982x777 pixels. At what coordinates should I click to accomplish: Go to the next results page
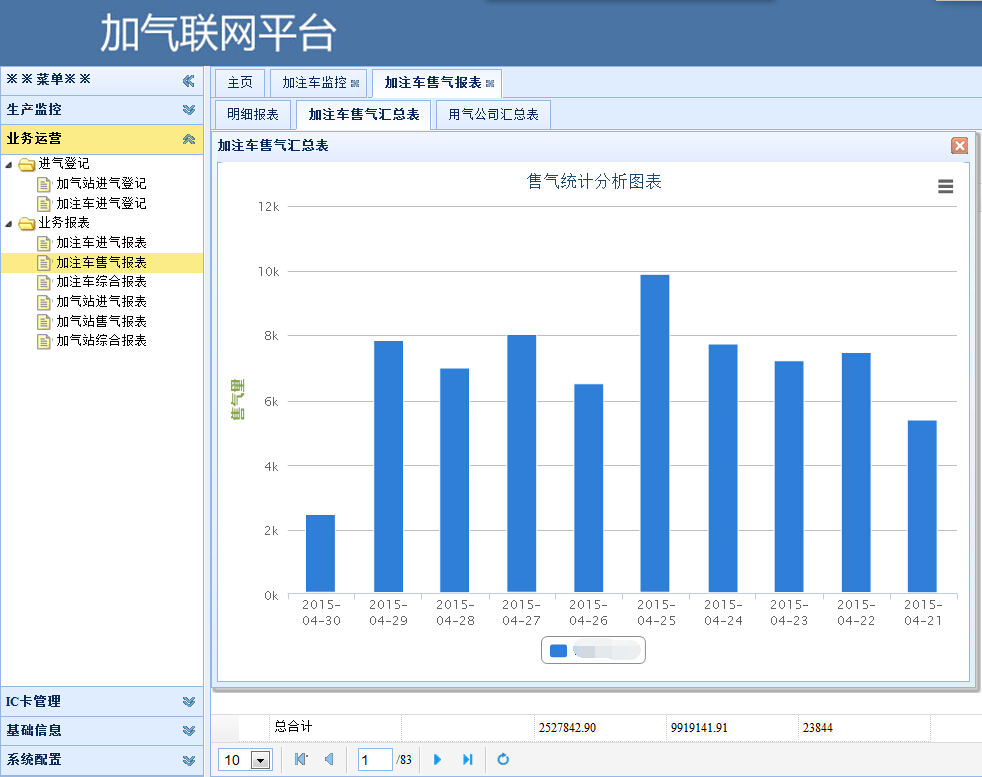(437, 760)
